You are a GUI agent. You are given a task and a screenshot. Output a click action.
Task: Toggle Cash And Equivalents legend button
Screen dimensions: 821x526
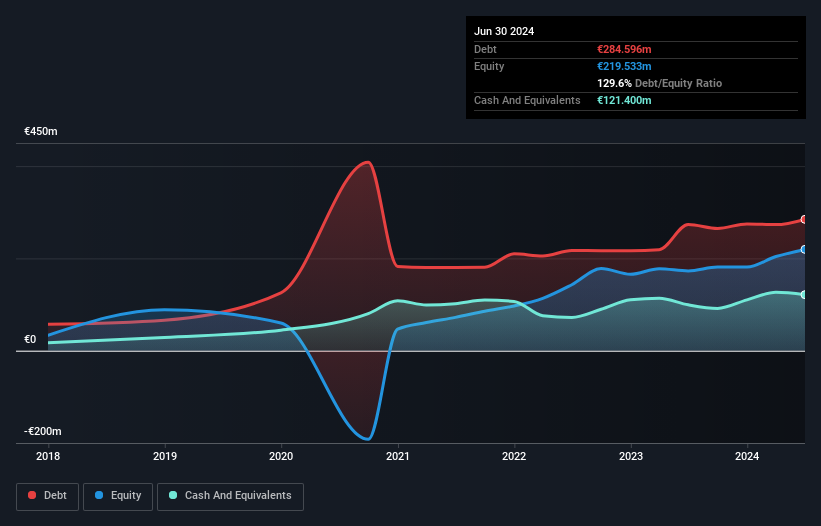pos(230,496)
